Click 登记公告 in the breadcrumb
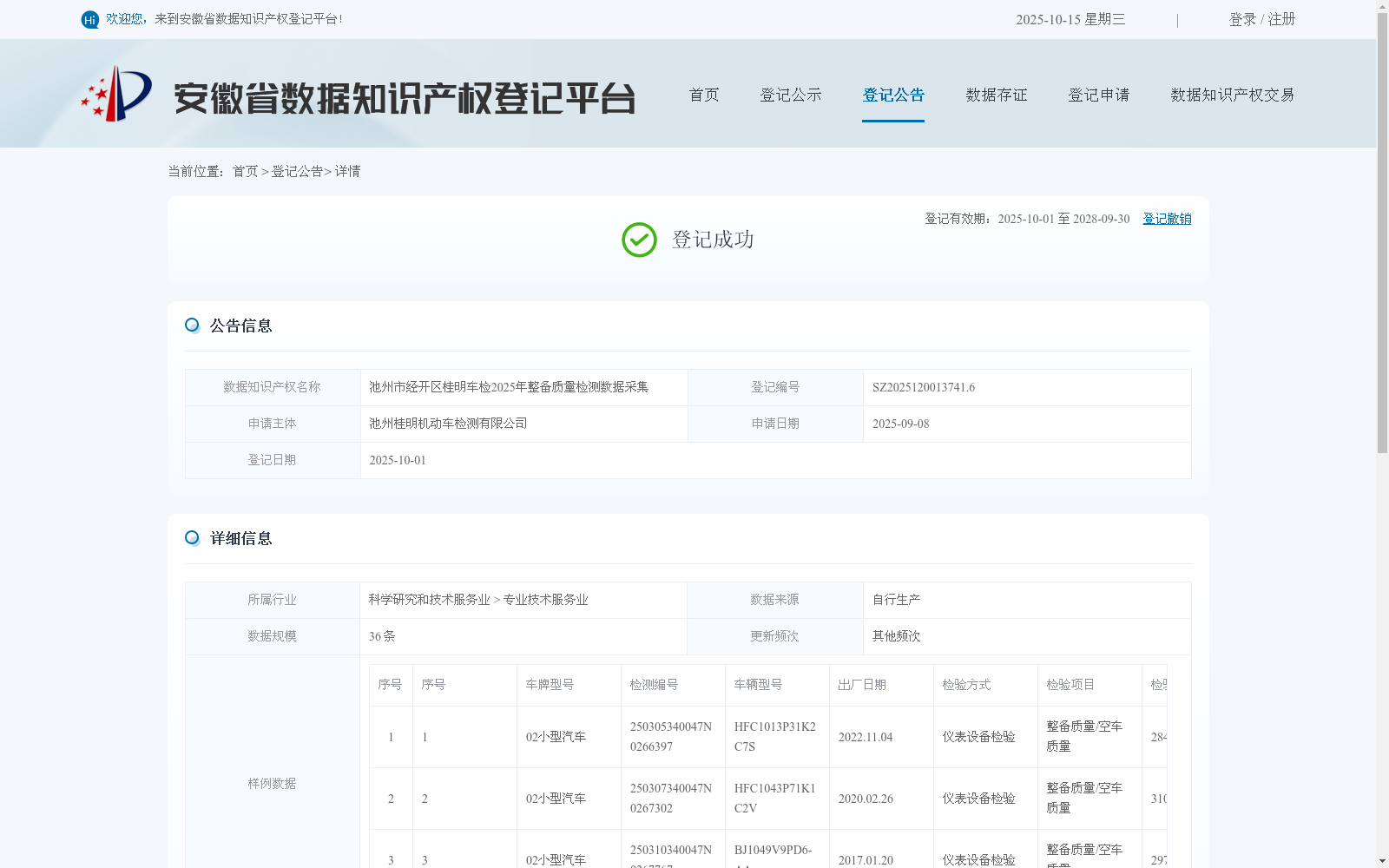The height and width of the screenshot is (868, 1389). 297,172
